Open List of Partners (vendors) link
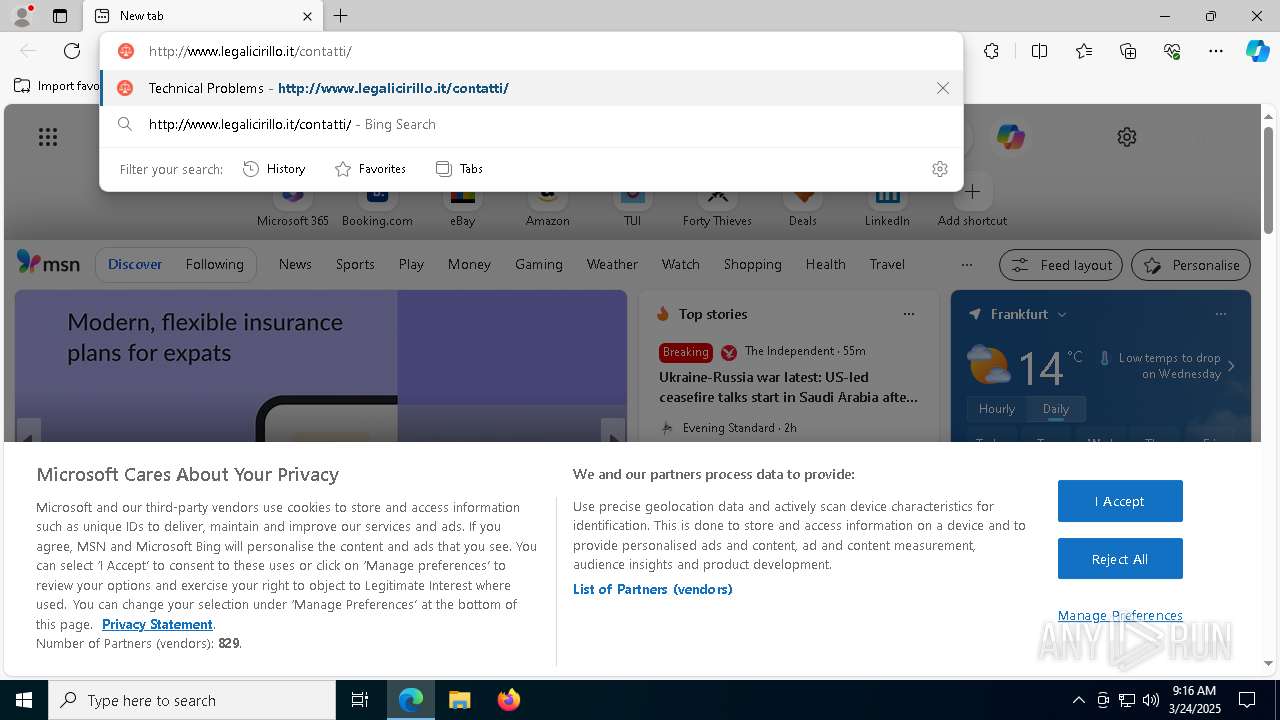 pyautogui.click(x=653, y=589)
